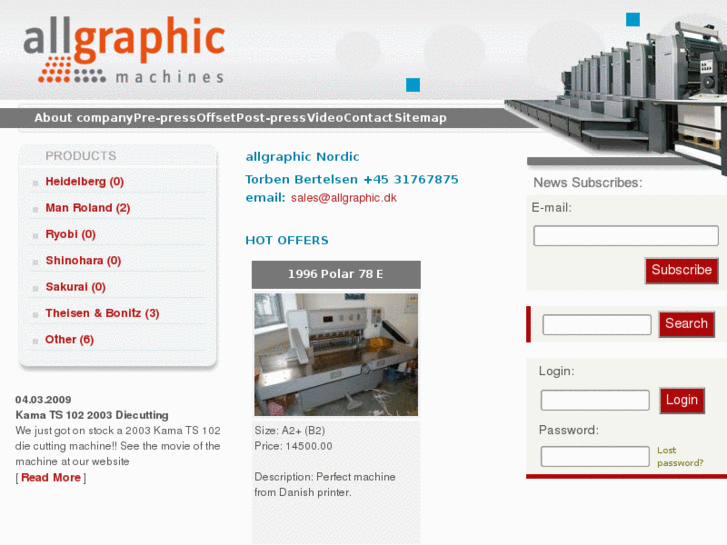
Task: Open the 1996 Polar 78 E offer title
Action: pyautogui.click(x=336, y=274)
